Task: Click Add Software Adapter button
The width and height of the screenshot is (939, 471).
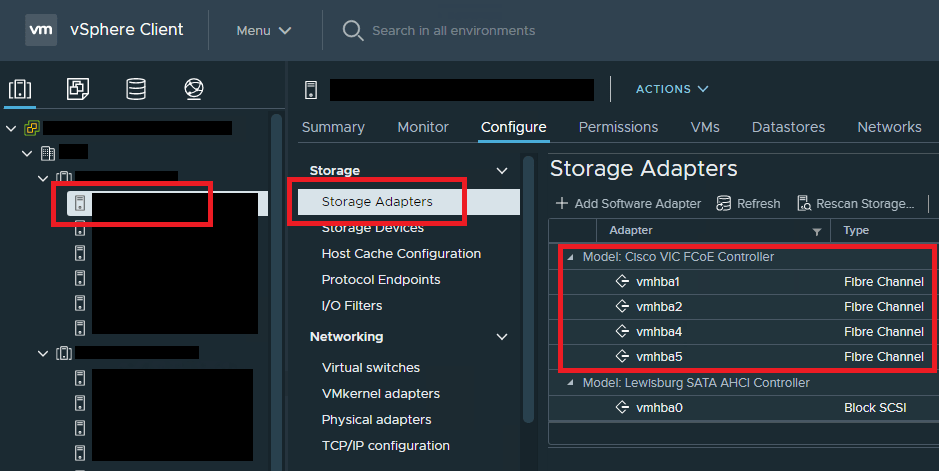Action: tap(628, 203)
